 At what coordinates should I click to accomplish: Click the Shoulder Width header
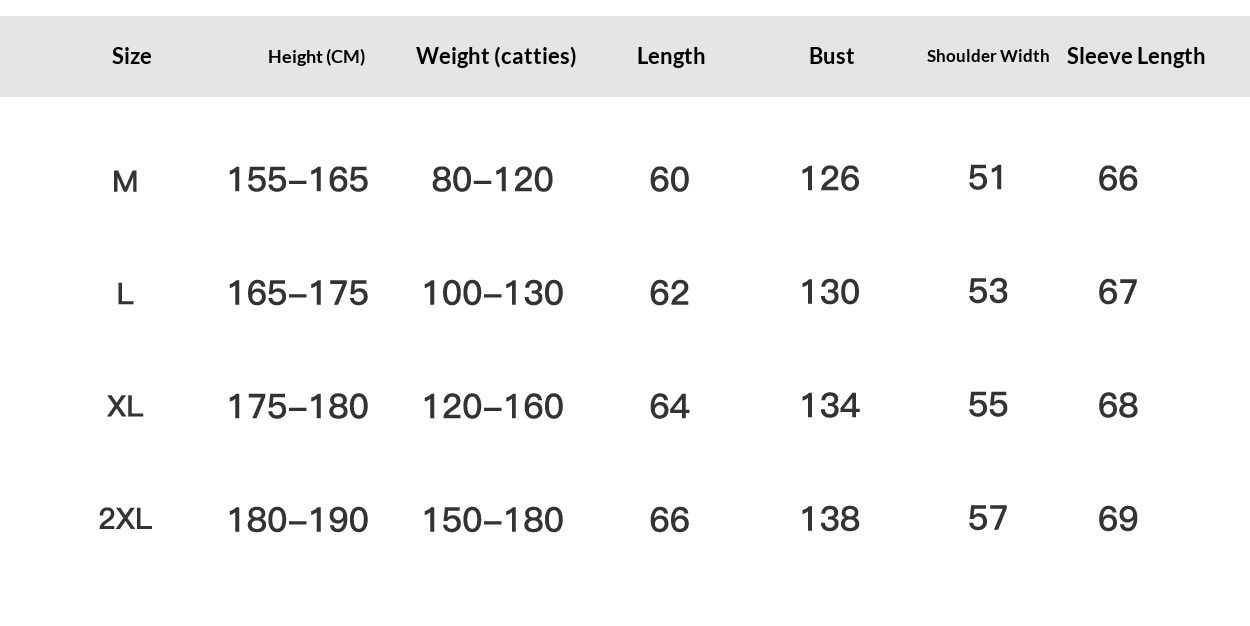pos(988,56)
